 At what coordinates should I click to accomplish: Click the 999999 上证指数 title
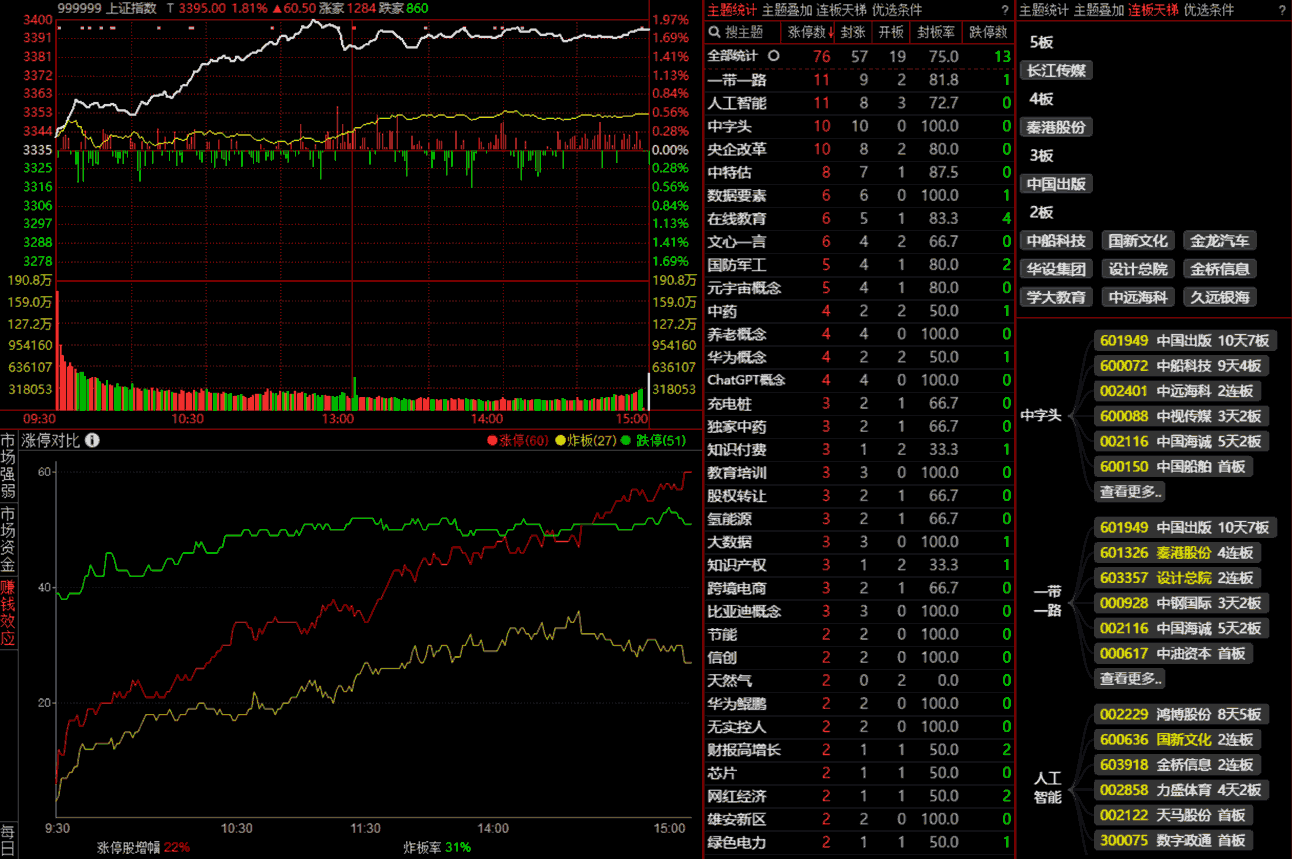point(107,8)
